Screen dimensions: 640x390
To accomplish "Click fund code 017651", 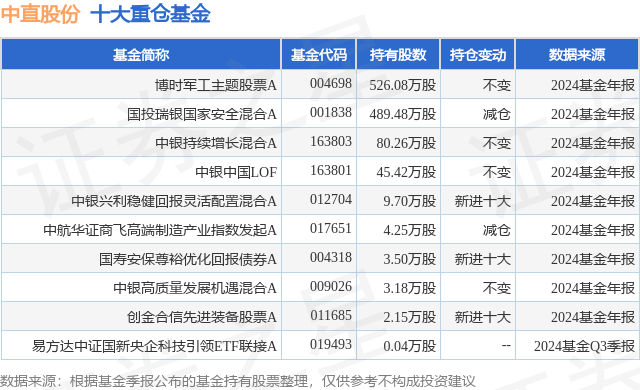I will click(x=331, y=228).
